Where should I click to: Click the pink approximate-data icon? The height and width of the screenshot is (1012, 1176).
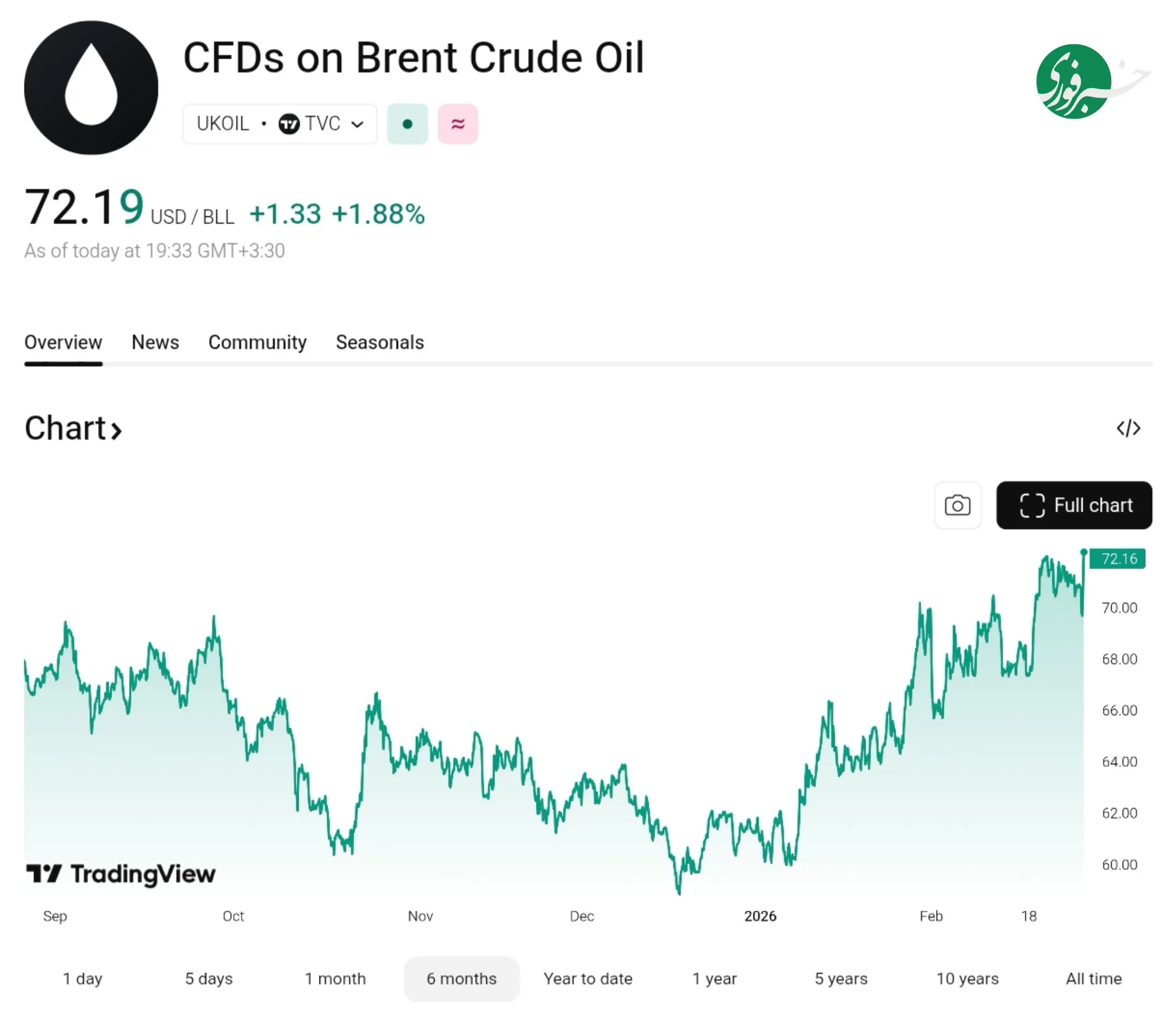point(457,124)
